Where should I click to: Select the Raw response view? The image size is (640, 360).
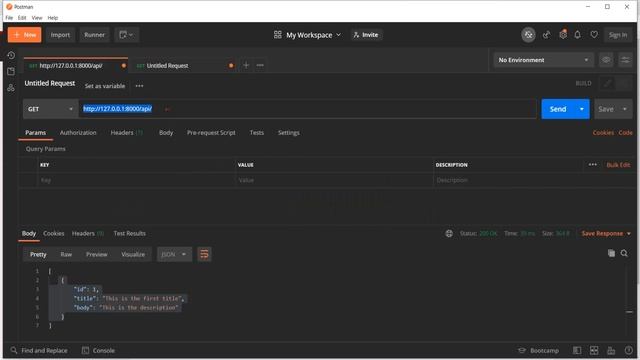(x=66, y=254)
